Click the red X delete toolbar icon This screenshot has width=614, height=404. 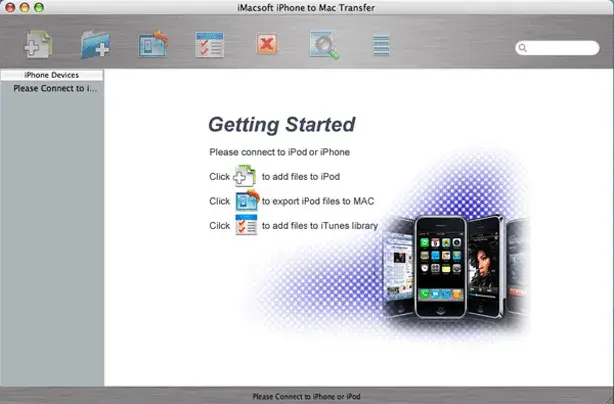point(267,44)
